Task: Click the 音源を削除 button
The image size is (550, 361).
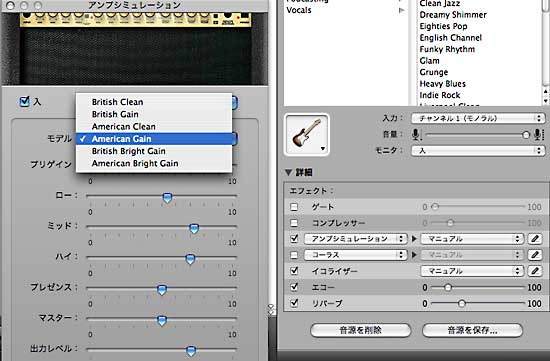Action: coord(361,330)
